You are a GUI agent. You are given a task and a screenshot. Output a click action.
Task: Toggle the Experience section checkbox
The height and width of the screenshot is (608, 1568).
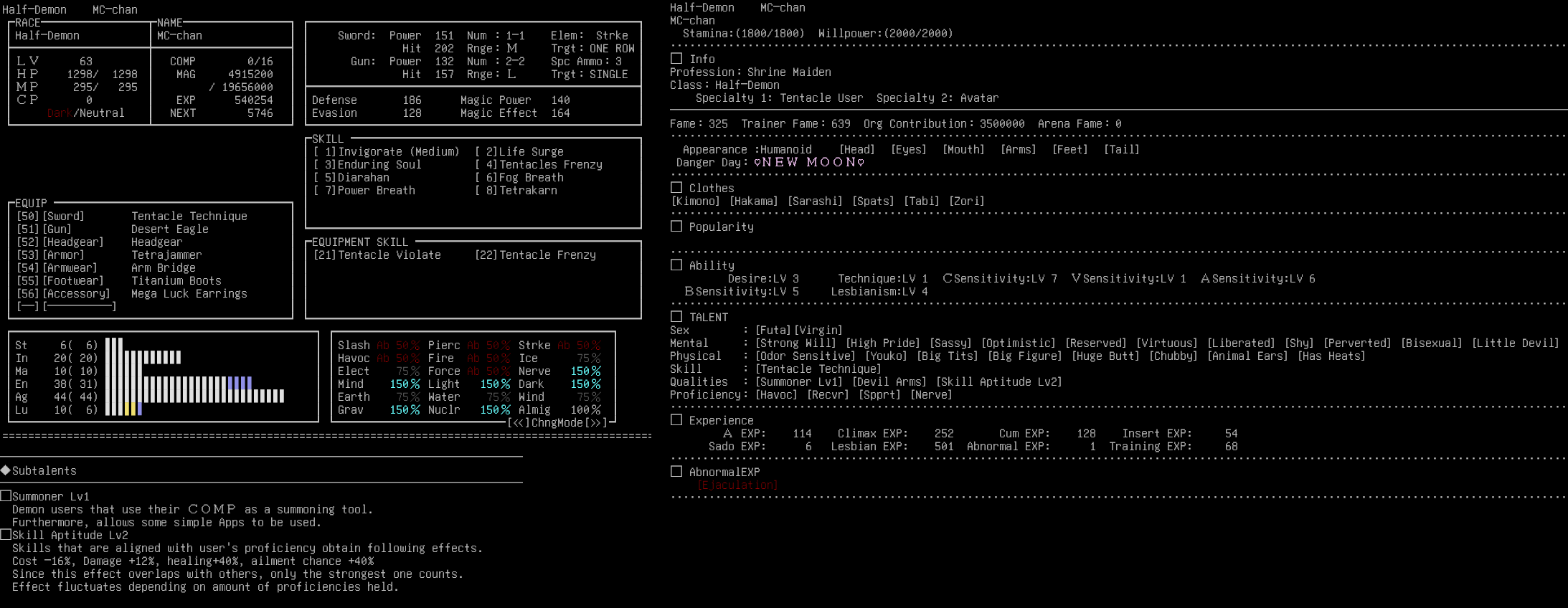pyautogui.click(x=676, y=420)
